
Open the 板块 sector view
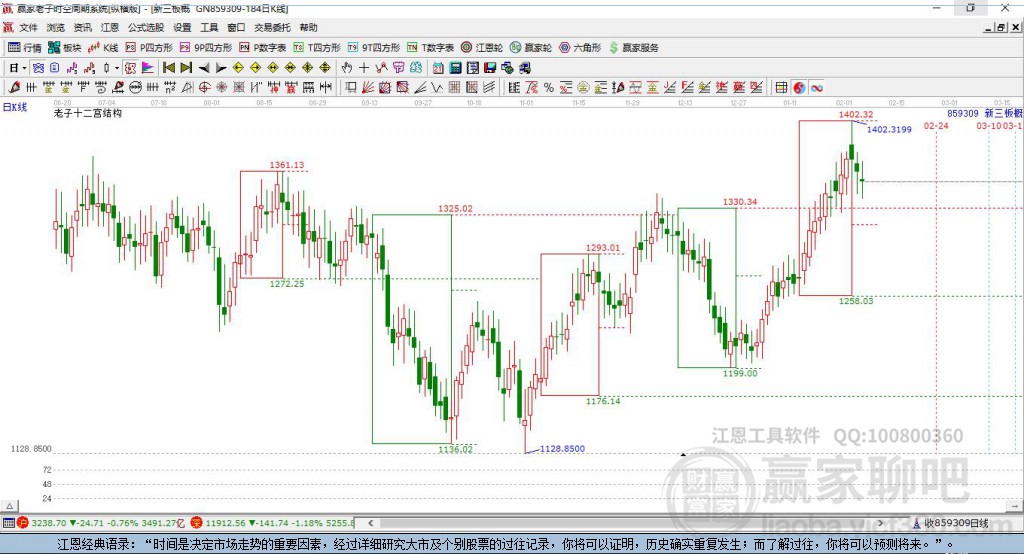[x=65, y=48]
